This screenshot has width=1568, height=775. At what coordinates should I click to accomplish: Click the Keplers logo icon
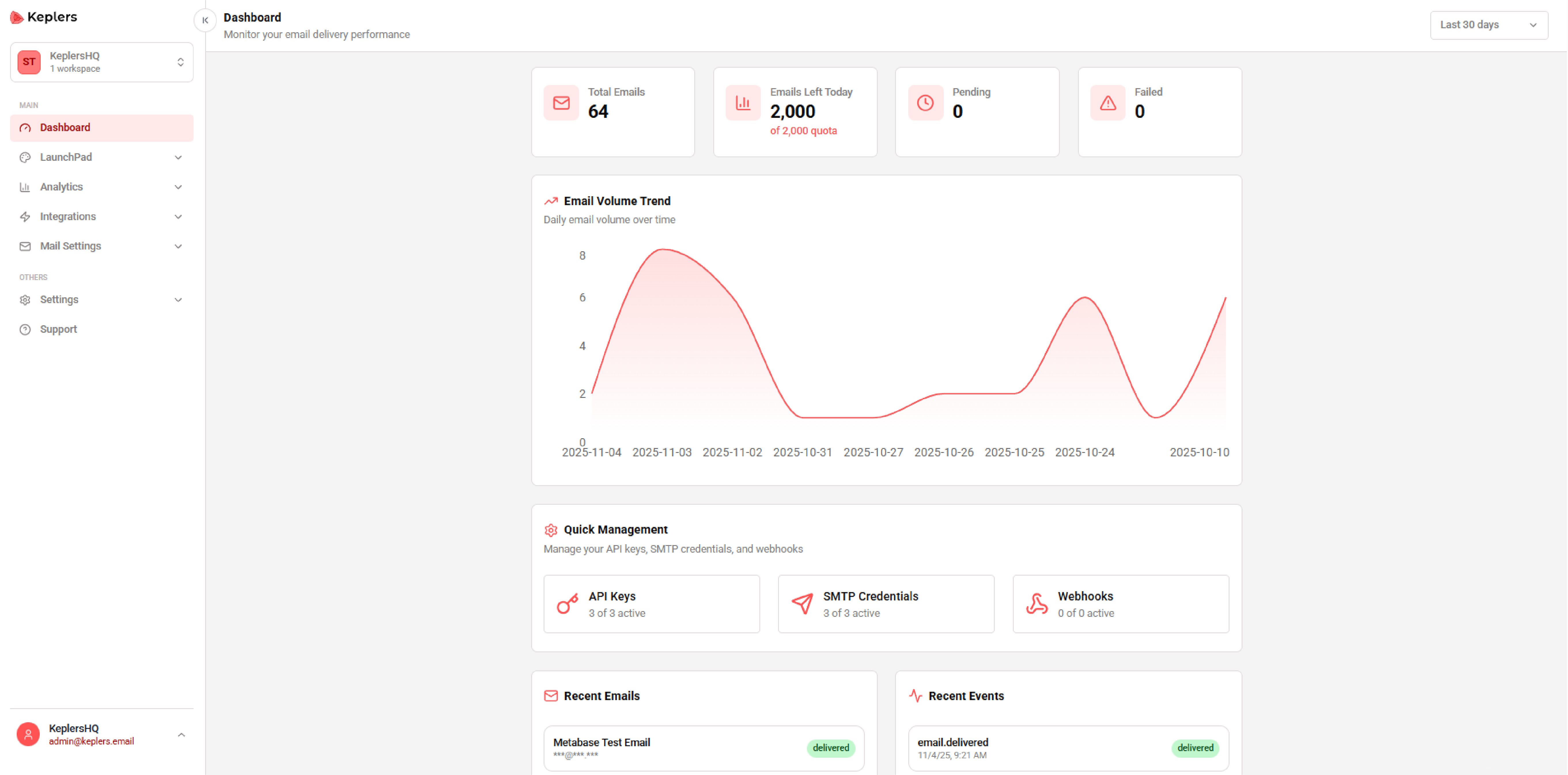click(x=16, y=17)
